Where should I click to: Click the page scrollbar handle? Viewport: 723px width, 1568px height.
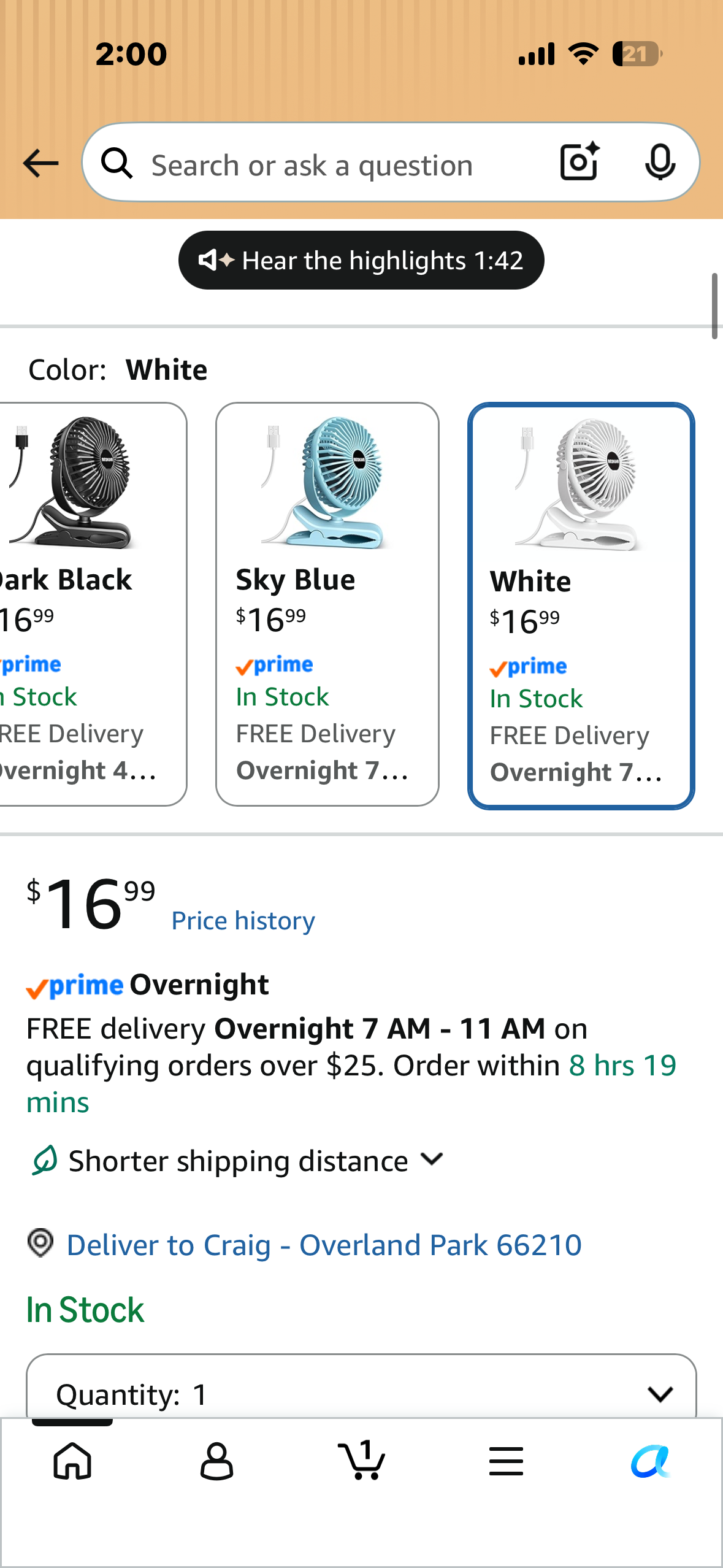pyautogui.click(x=714, y=306)
